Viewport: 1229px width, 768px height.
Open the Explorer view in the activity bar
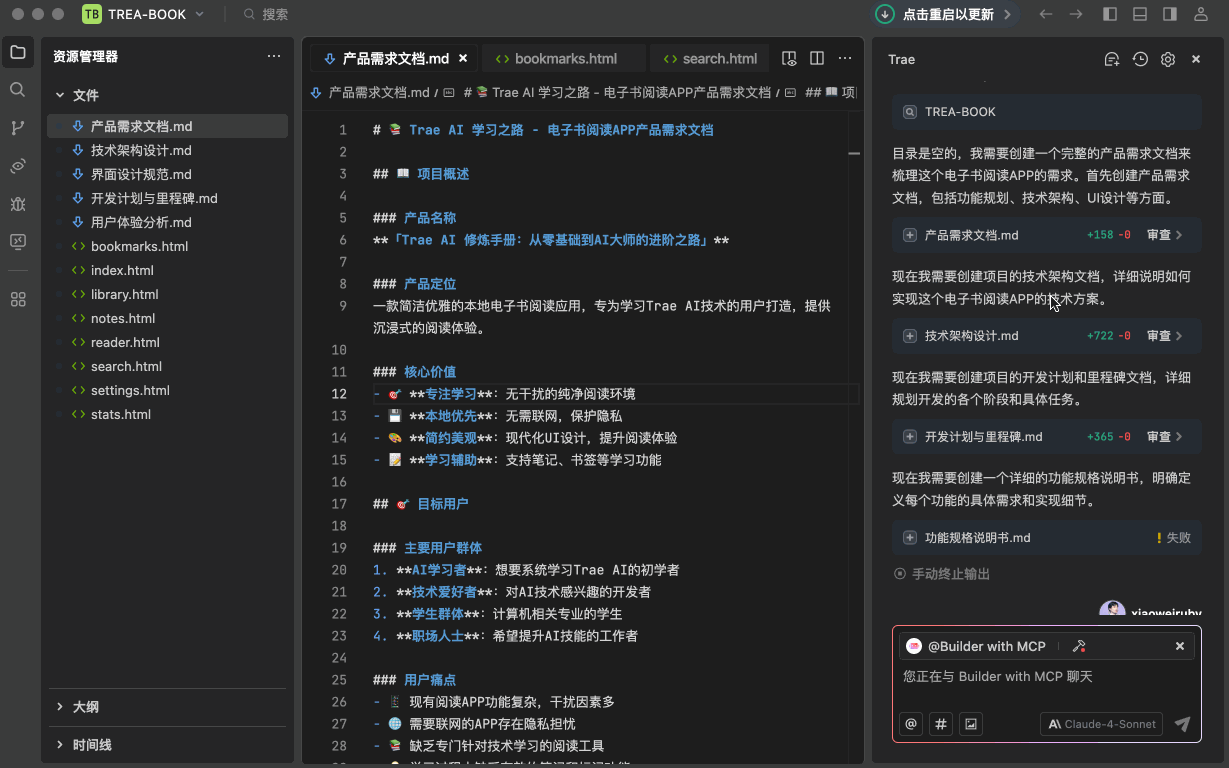tap(18, 52)
